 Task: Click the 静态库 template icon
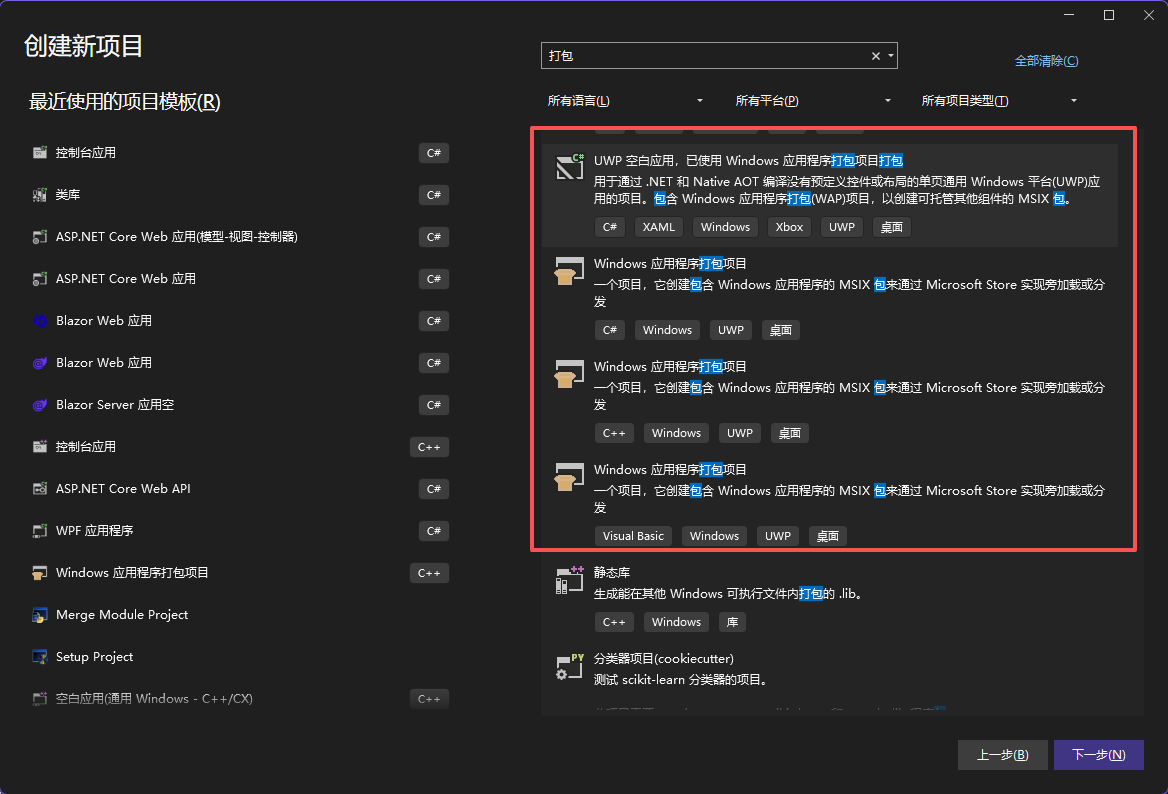(x=570, y=579)
